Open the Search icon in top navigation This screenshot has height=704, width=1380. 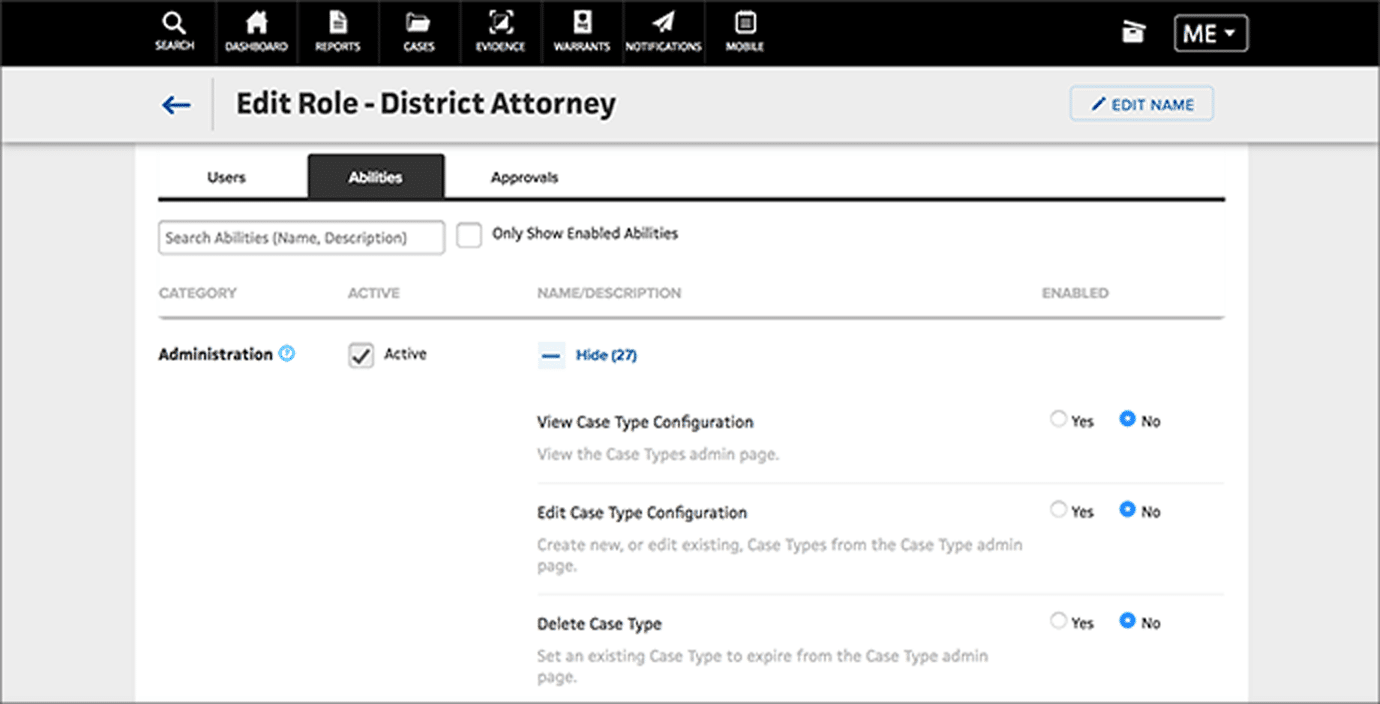[x=174, y=32]
